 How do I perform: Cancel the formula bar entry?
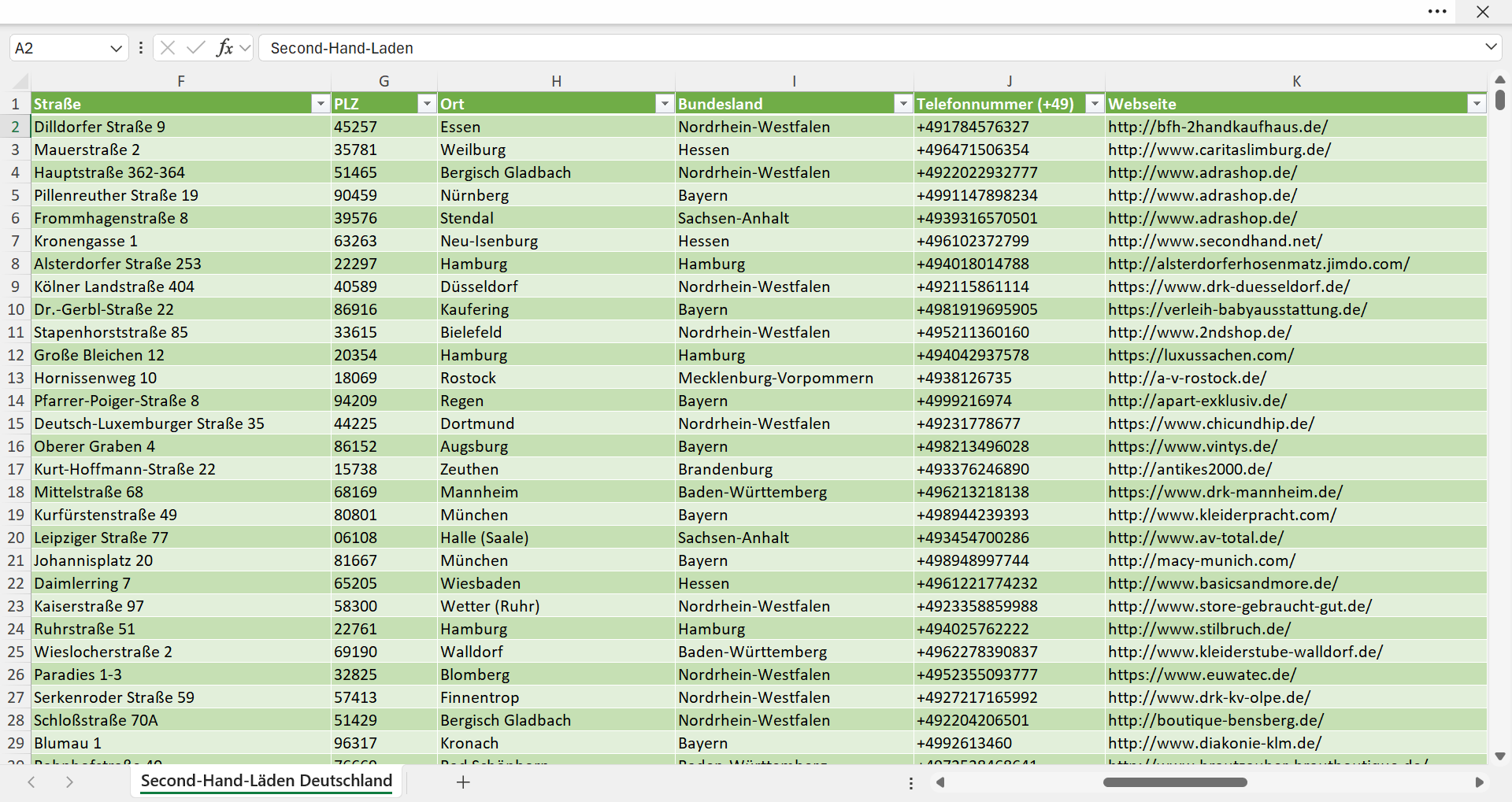pos(168,48)
